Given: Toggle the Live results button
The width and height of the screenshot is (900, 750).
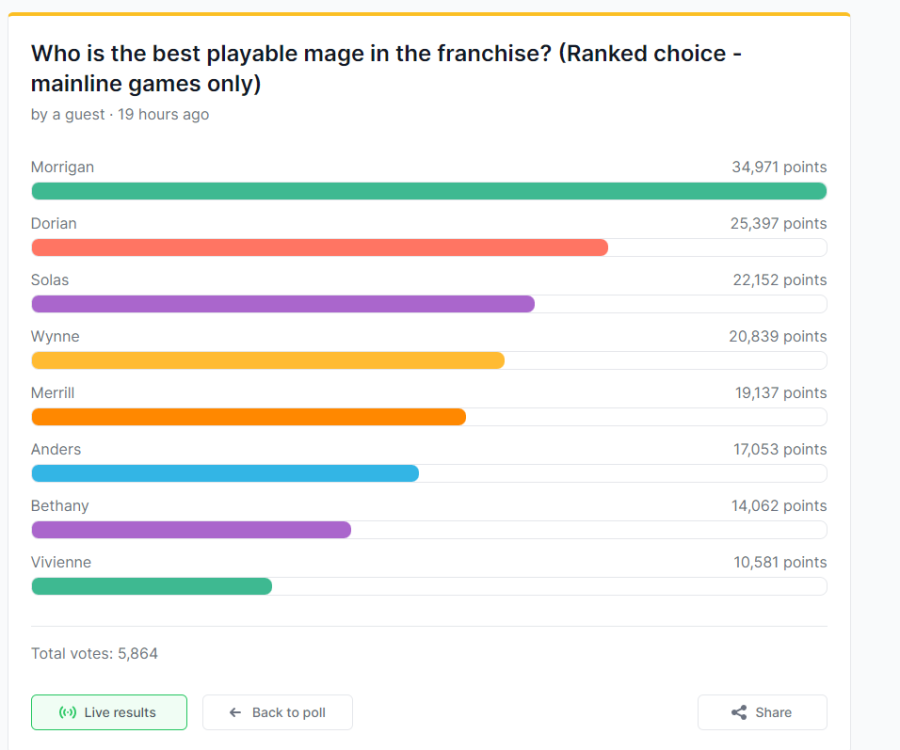Looking at the screenshot, I should click(x=108, y=713).
